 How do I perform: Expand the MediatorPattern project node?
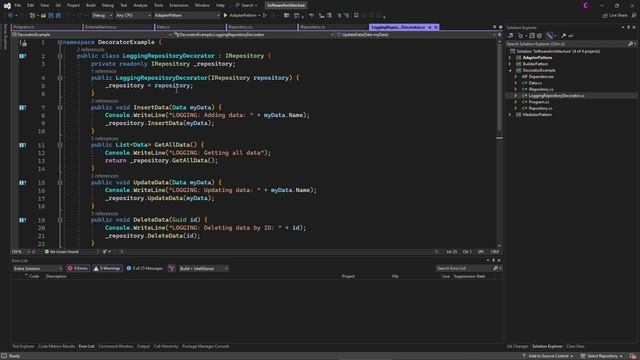[x=510, y=115]
